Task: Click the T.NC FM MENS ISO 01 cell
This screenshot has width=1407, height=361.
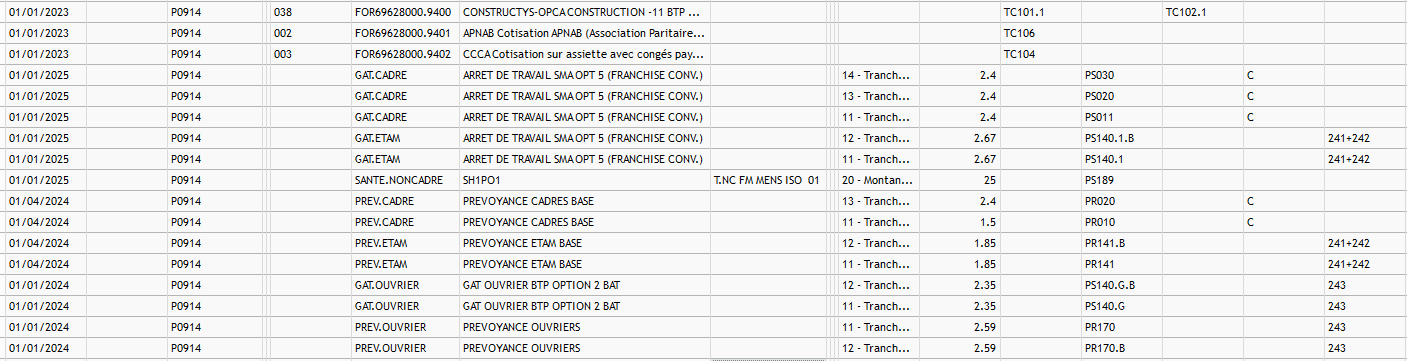Action: pyautogui.click(x=767, y=180)
